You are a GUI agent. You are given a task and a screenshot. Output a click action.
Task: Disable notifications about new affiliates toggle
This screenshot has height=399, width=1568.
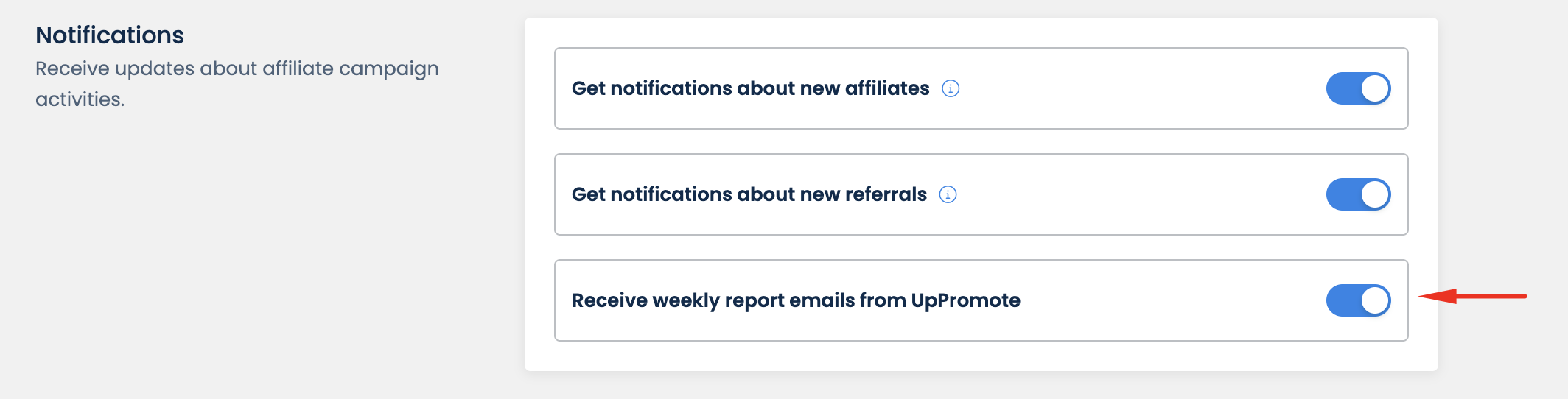(x=1358, y=89)
